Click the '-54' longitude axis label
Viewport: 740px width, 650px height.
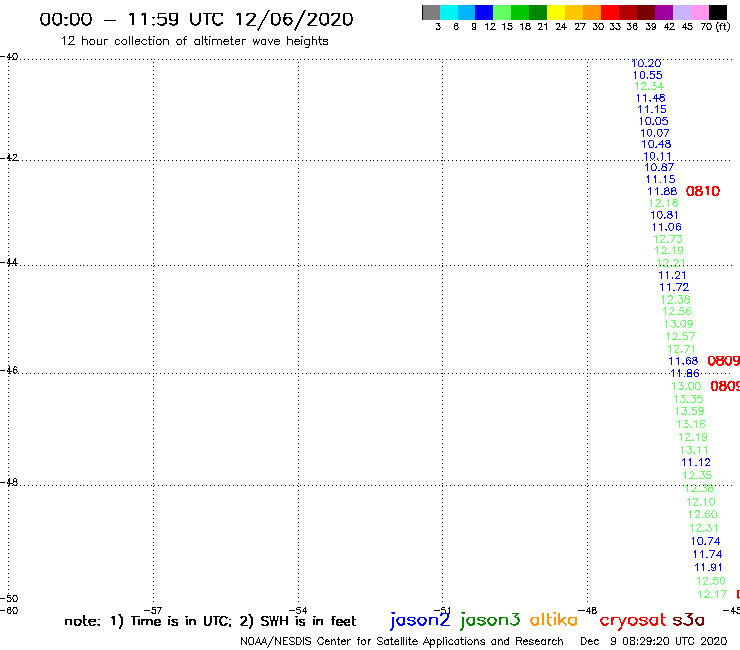point(298,610)
